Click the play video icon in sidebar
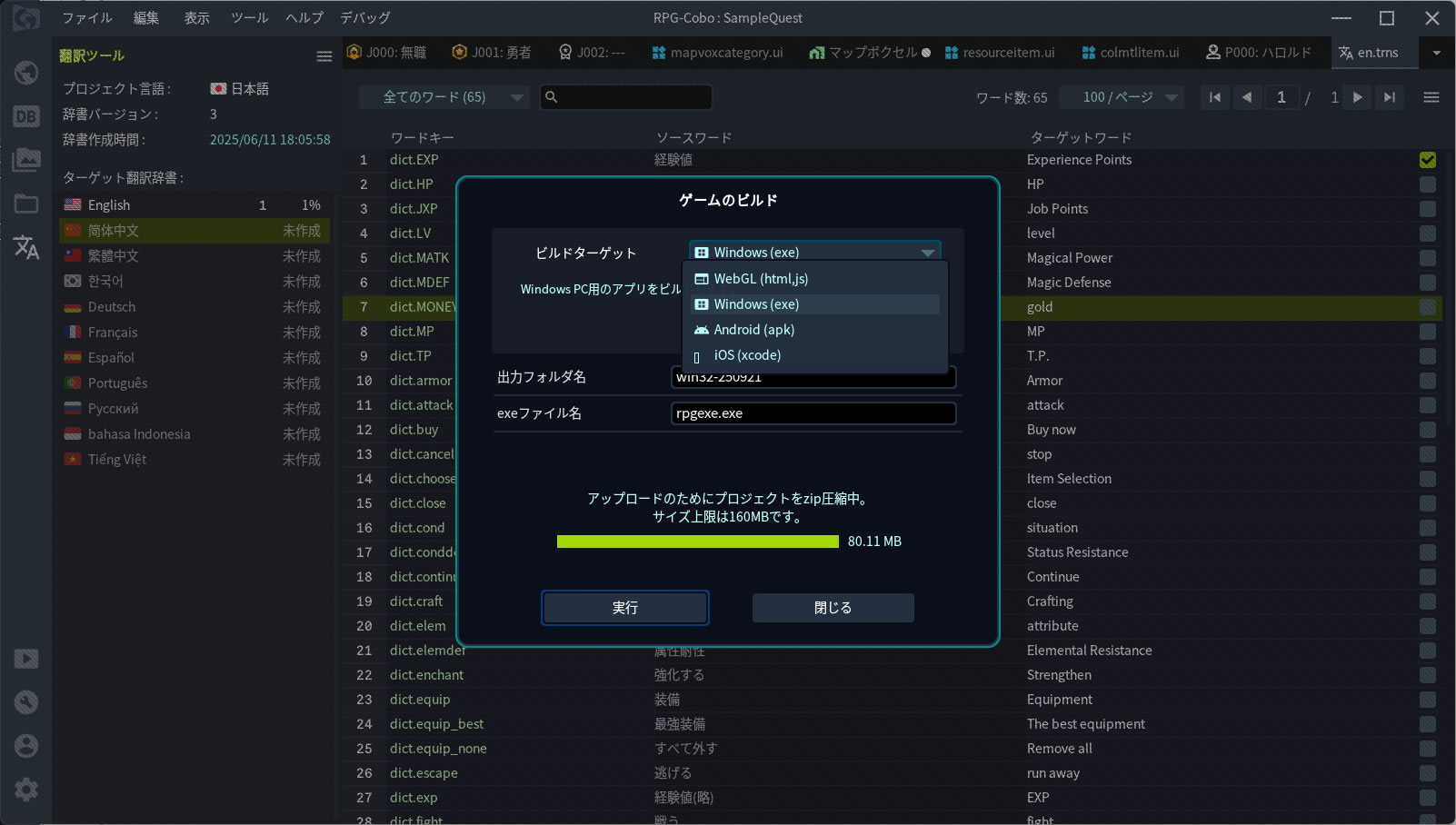 coord(26,659)
